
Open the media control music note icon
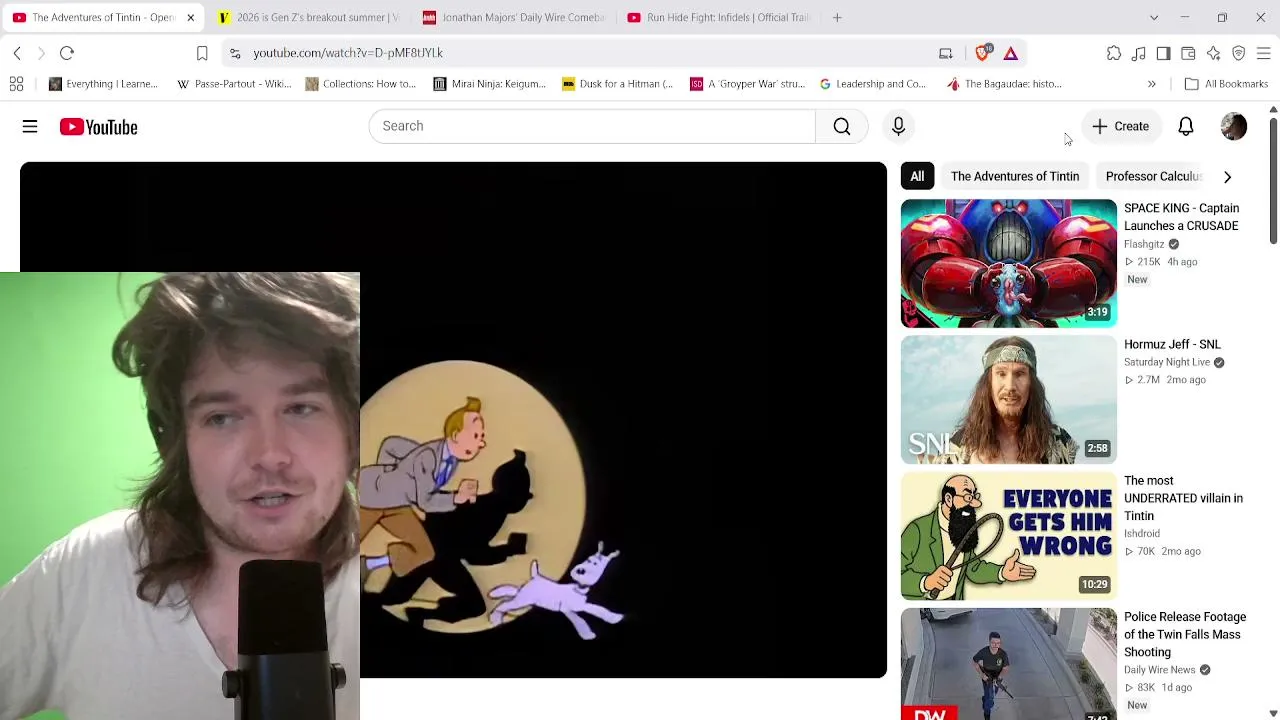[x=1139, y=53]
